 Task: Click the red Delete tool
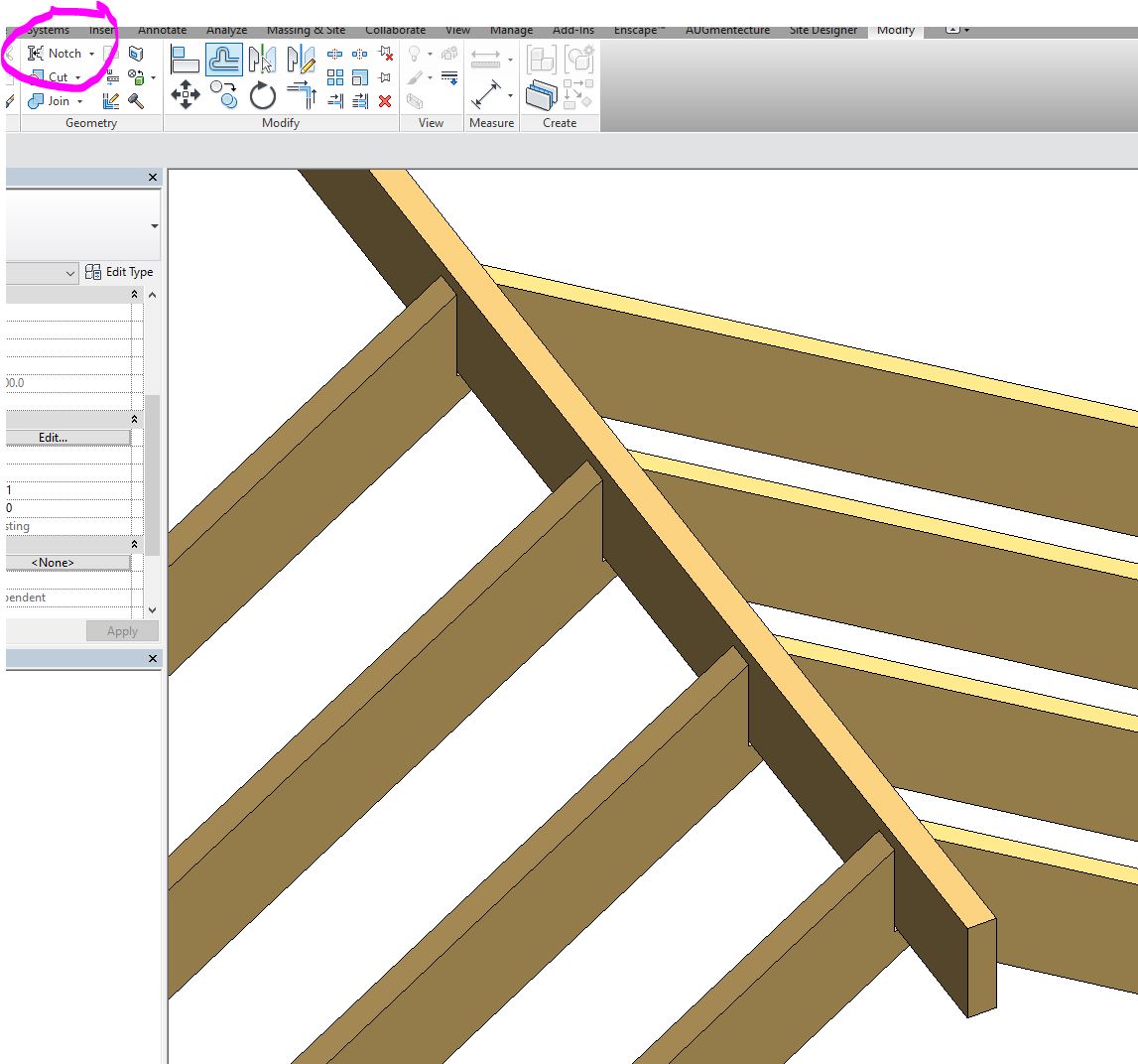pos(385,100)
